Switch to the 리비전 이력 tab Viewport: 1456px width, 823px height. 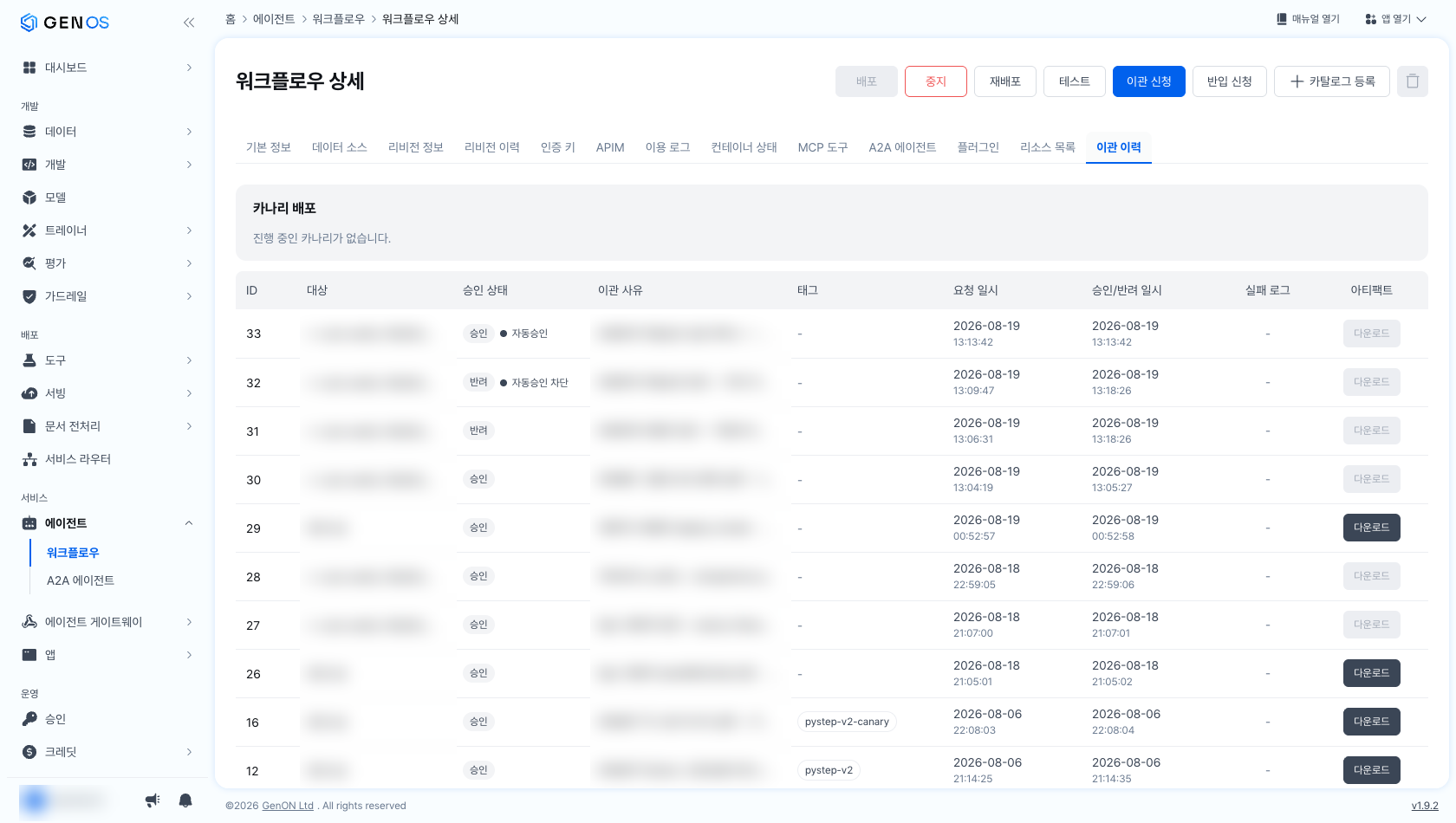pyautogui.click(x=492, y=147)
